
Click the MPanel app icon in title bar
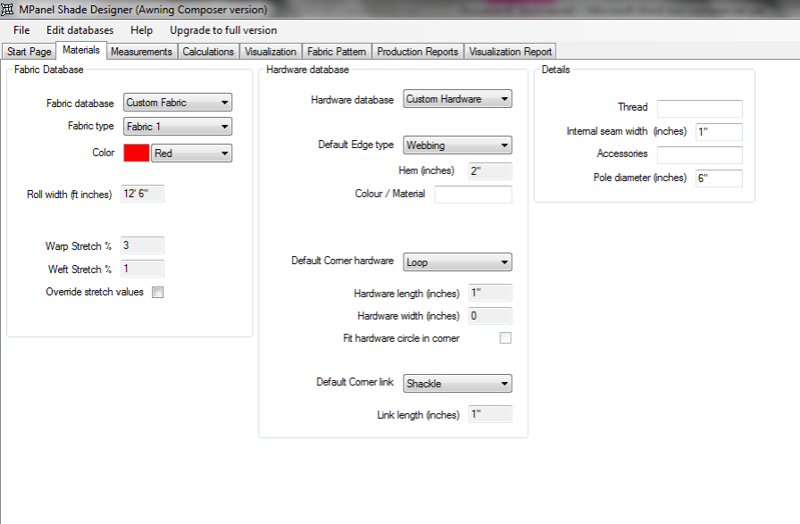point(9,10)
